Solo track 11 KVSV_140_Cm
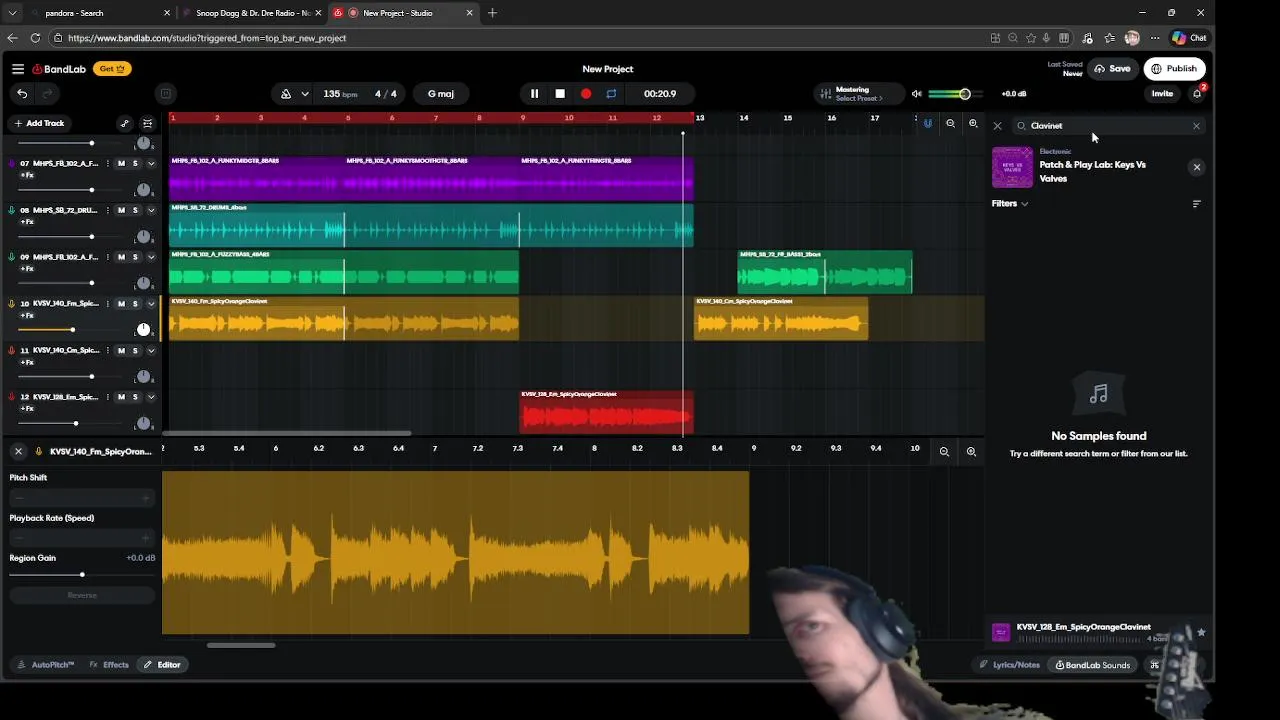The image size is (1280, 720). (x=135, y=350)
